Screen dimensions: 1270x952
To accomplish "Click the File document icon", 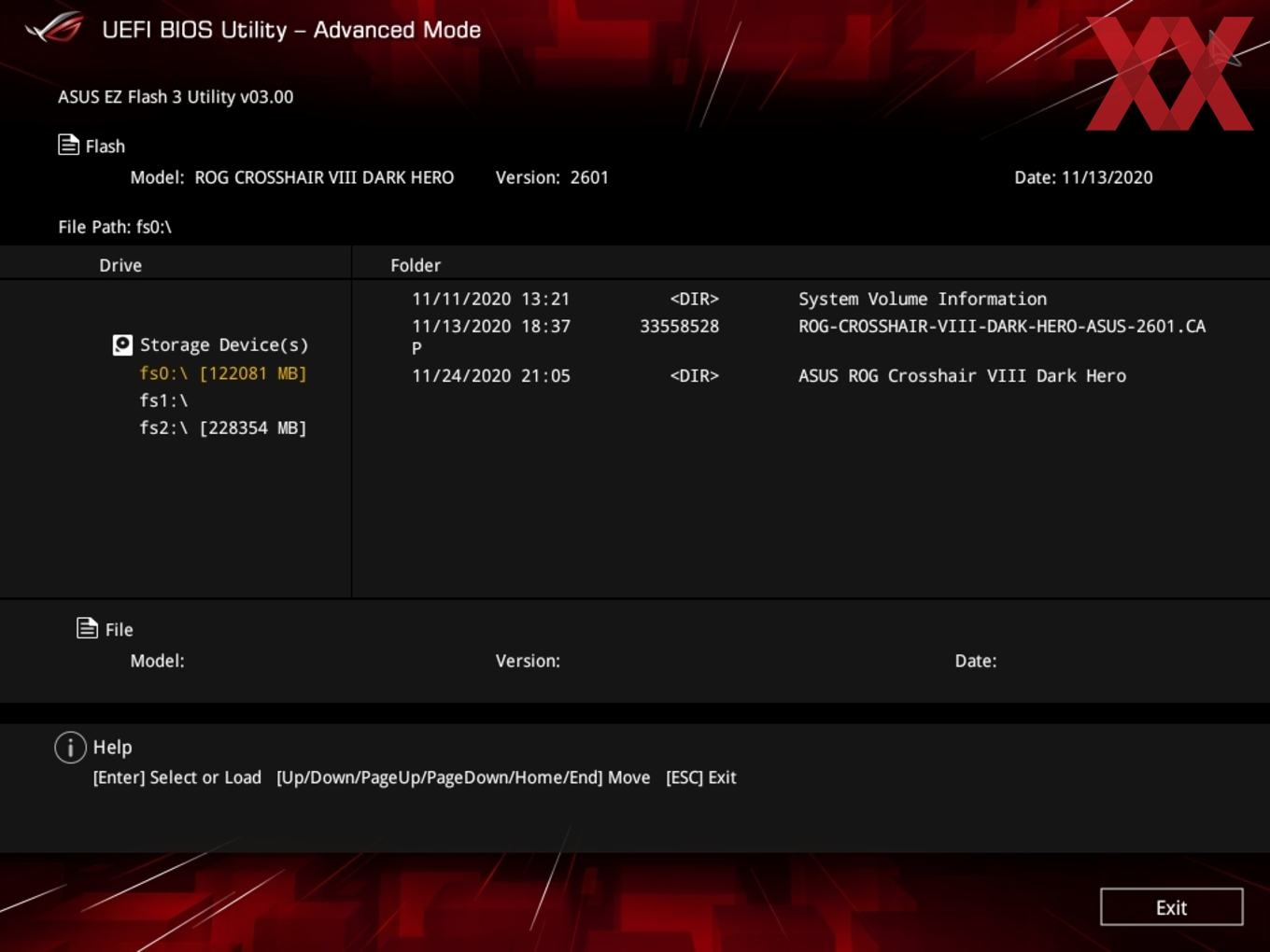I will tap(87, 628).
